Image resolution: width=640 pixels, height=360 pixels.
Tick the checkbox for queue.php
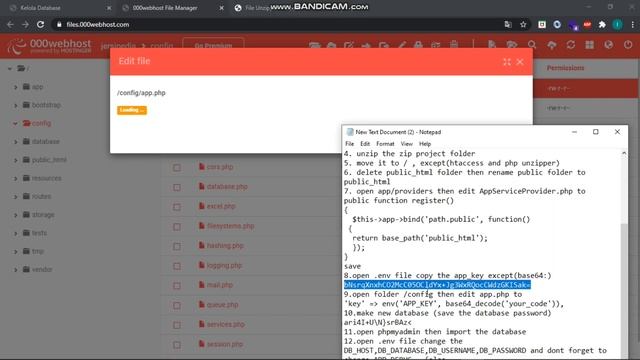177,305
